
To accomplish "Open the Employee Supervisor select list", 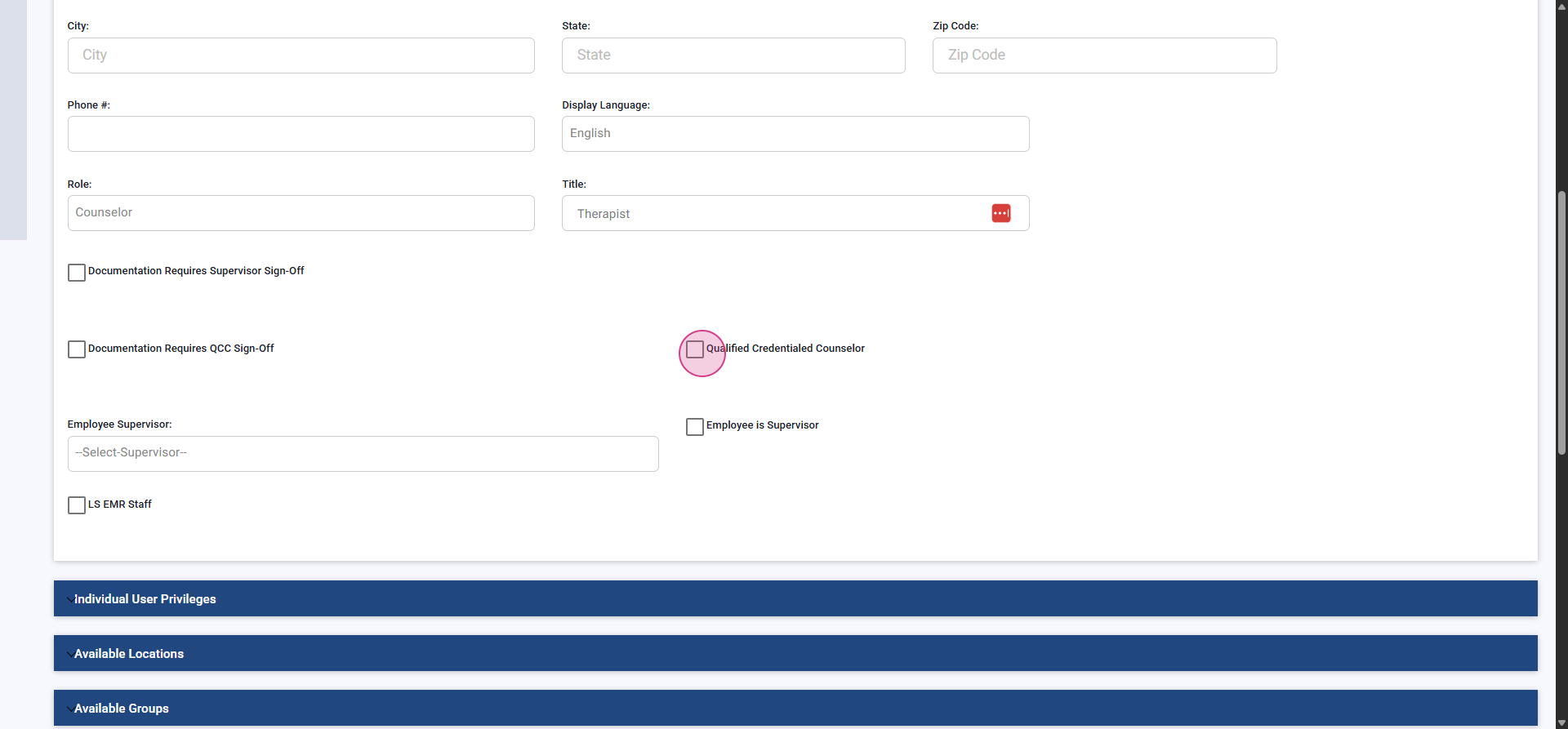I will pos(363,454).
